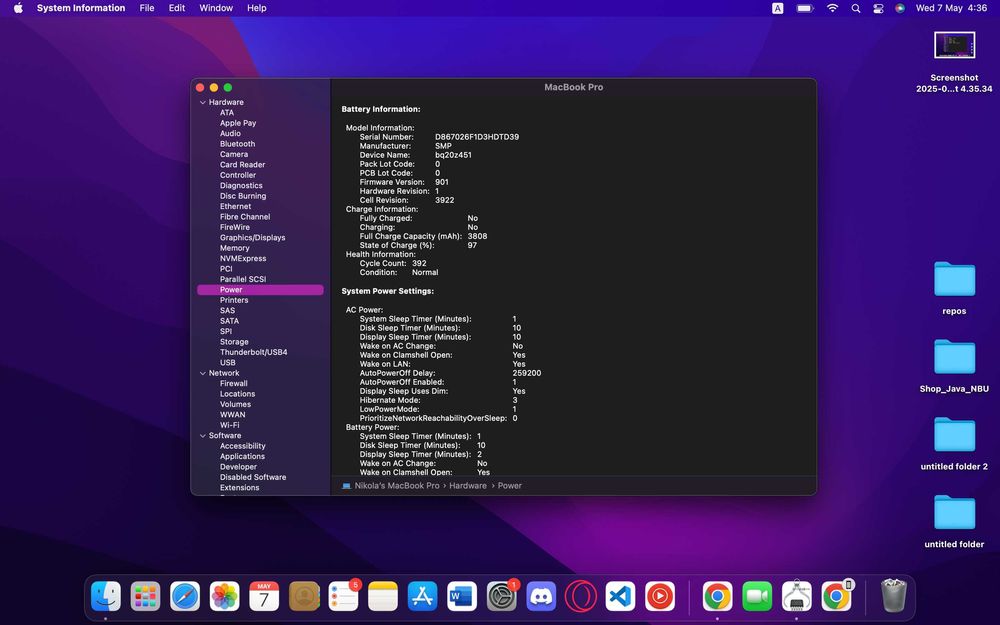Launch Microsoft Word from Dock
Image resolution: width=1000 pixels, height=625 pixels.
(x=462, y=597)
